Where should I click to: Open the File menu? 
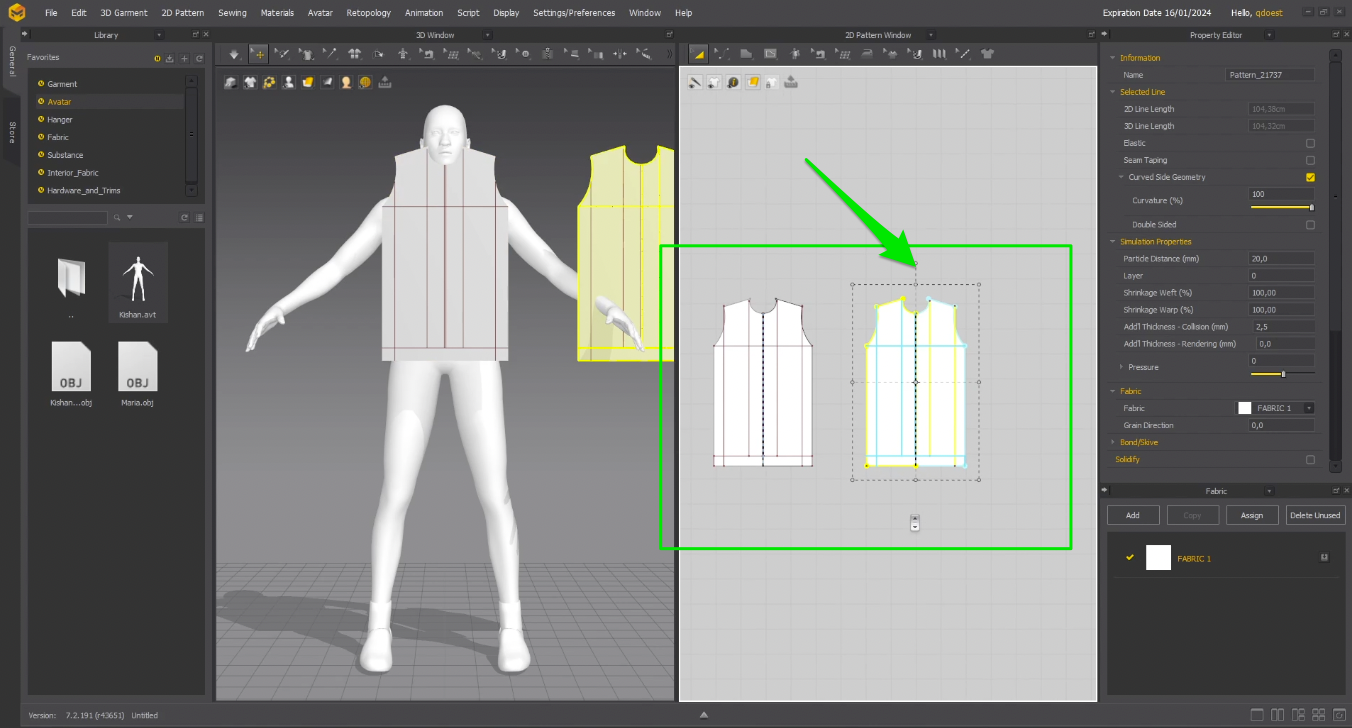tap(51, 13)
